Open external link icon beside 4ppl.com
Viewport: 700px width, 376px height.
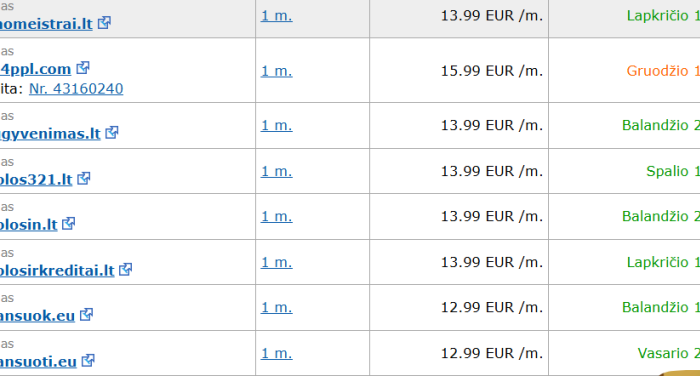83,68
